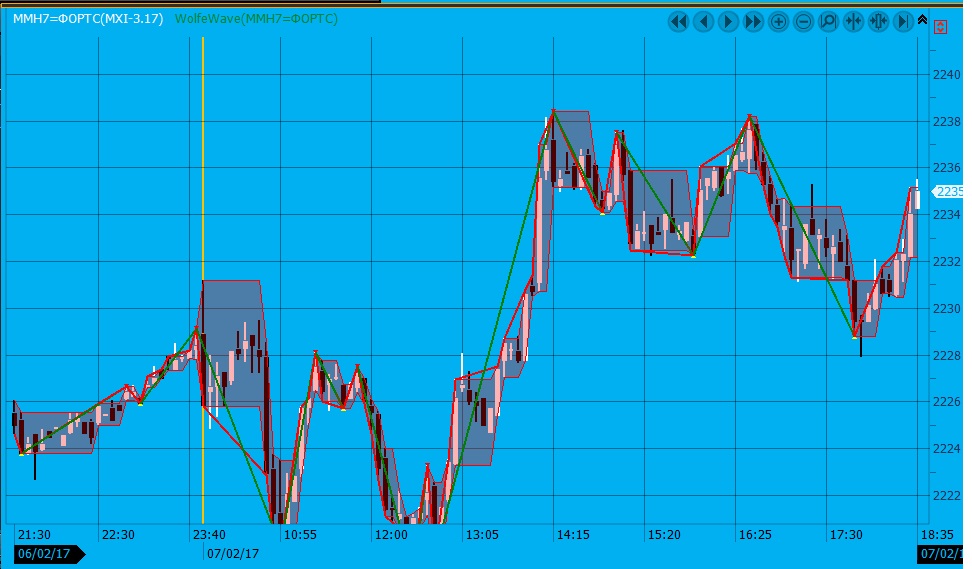The height and width of the screenshot is (569, 972).
Task: Click the current price tag 2235
Action: [x=948, y=191]
